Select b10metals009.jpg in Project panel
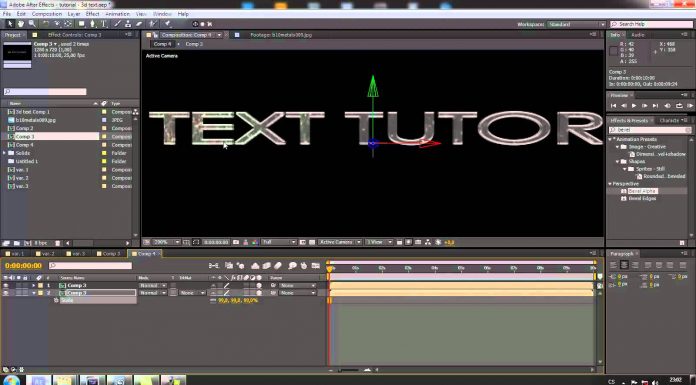 pos(36,120)
